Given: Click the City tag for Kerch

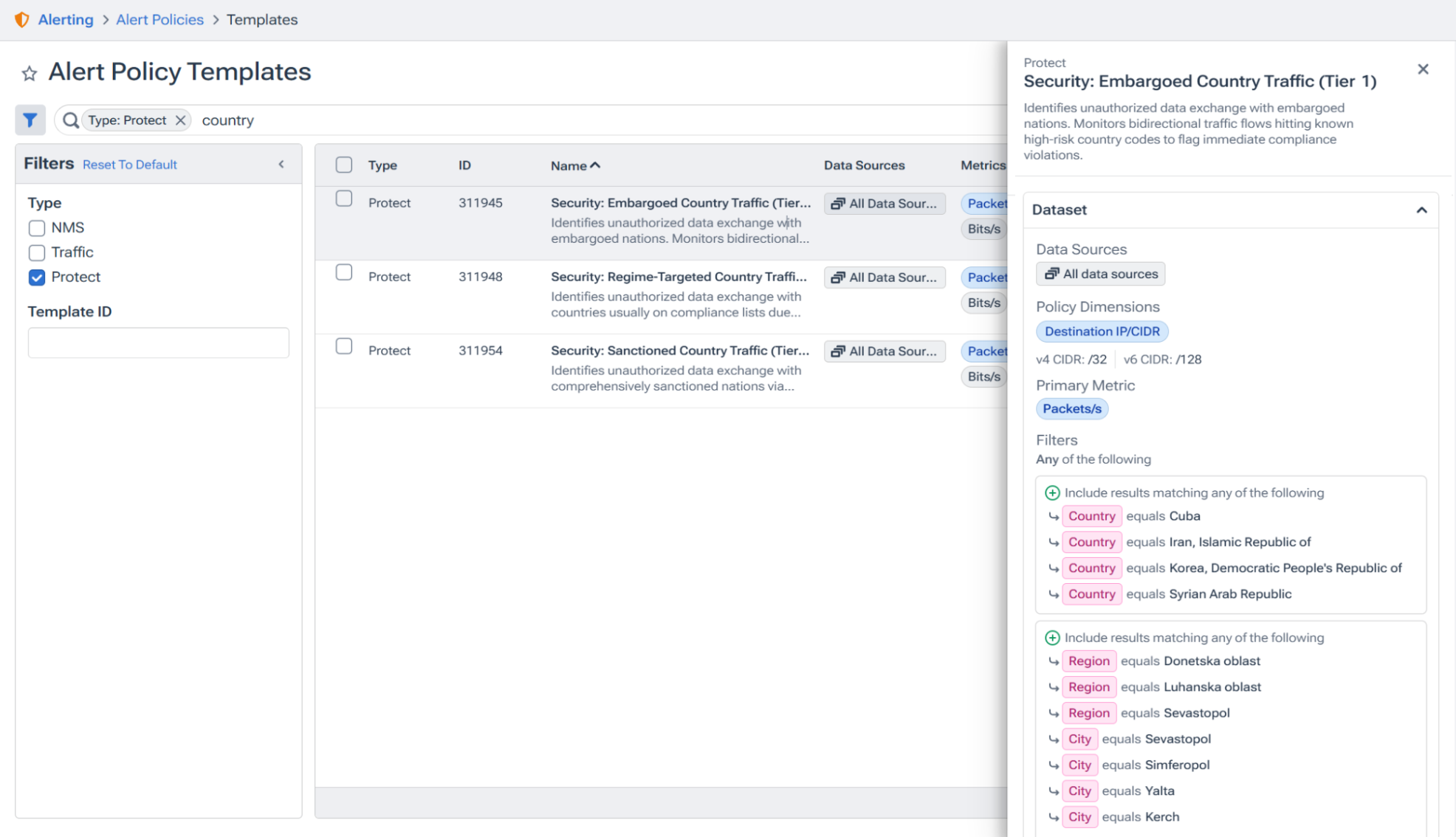Looking at the screenshot, I should point(1079,817).
